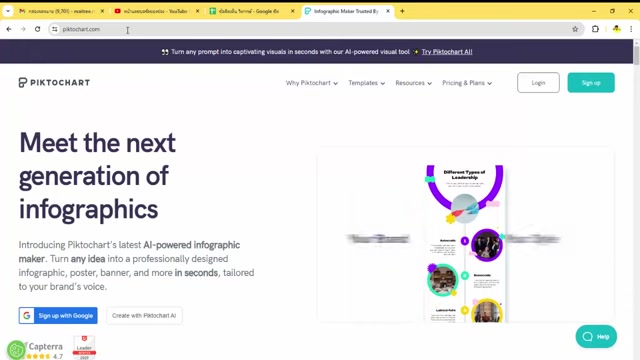
Task: Close the Gmail tab
Action: click(102, 11)
